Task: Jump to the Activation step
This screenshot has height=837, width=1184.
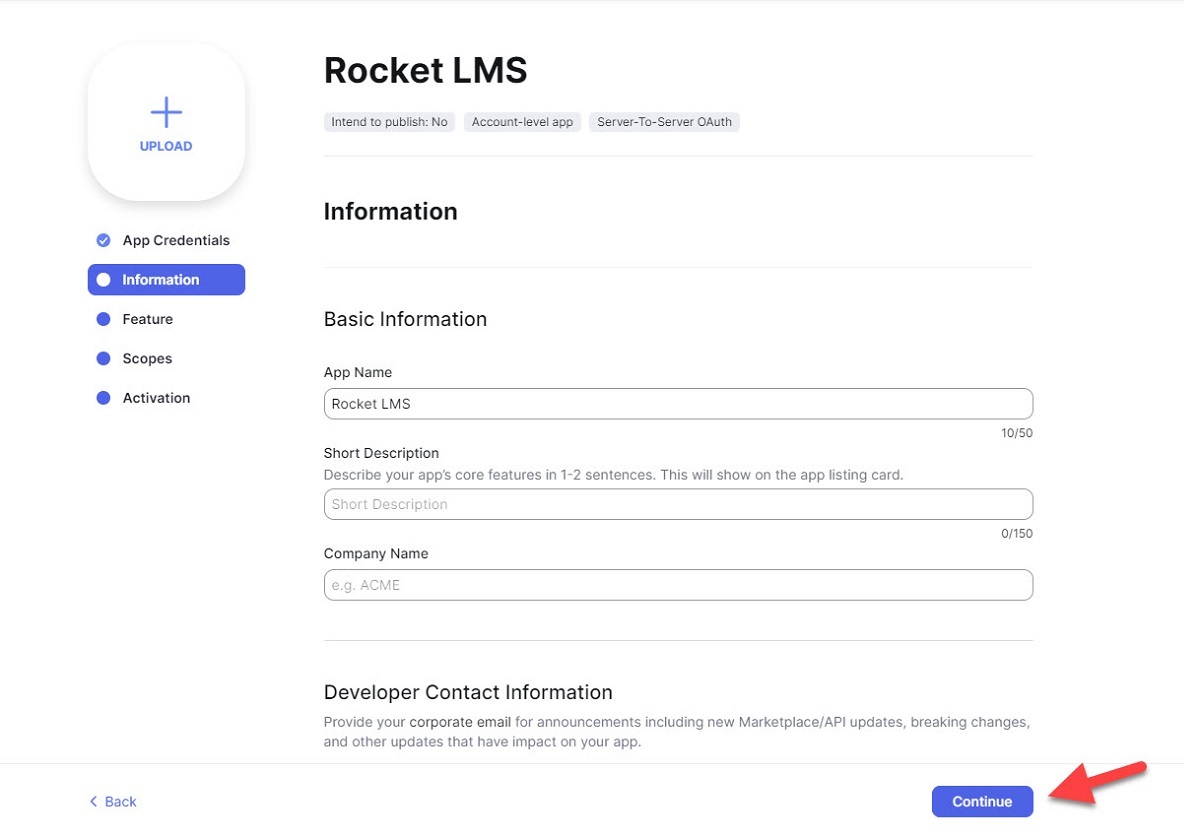Action: pyautogui.click(x=156, y=398)
